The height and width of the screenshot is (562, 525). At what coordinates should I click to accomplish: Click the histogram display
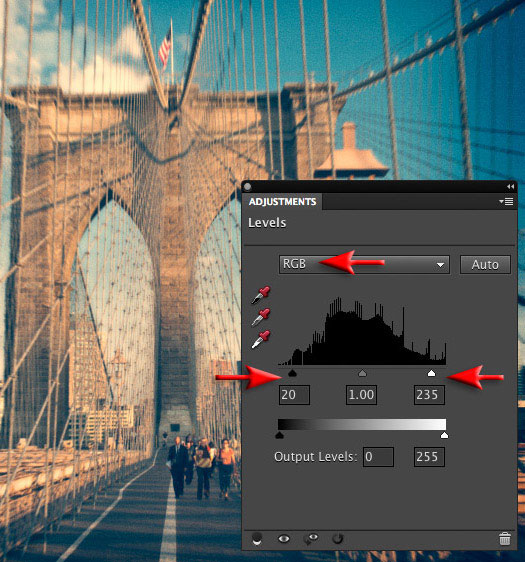(362, 330)
